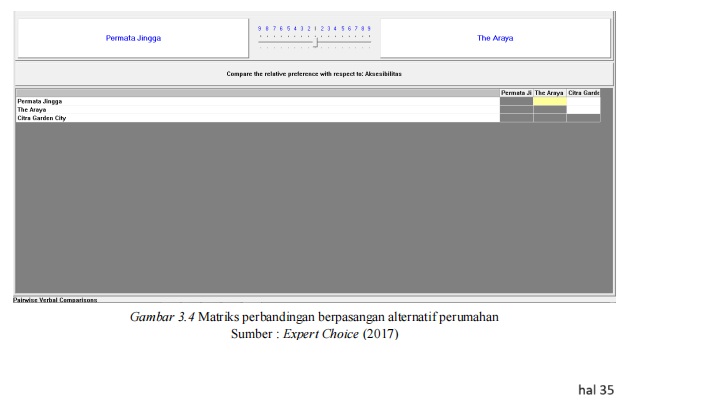
Task: Select the Citra Garden City row label
Action: (42, 118)
